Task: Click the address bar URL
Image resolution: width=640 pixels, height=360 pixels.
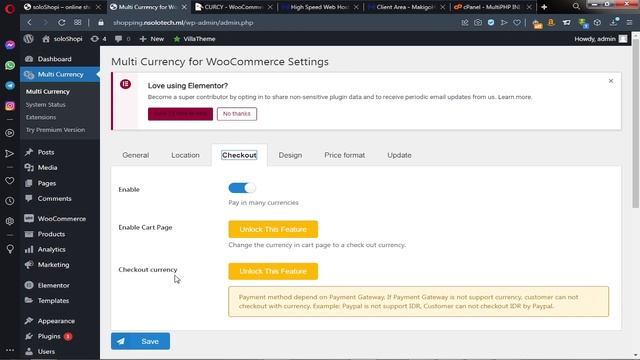Action: (183, 23)
